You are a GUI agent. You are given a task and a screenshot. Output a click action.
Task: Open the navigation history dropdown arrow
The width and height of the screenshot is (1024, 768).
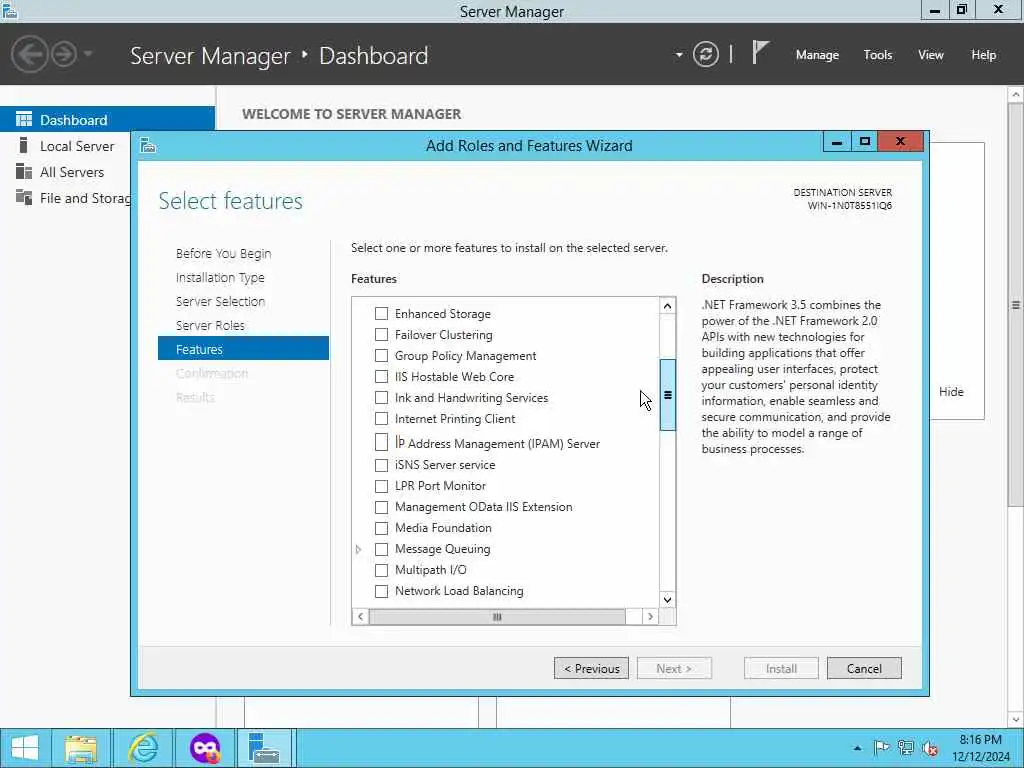click(88, 54)
